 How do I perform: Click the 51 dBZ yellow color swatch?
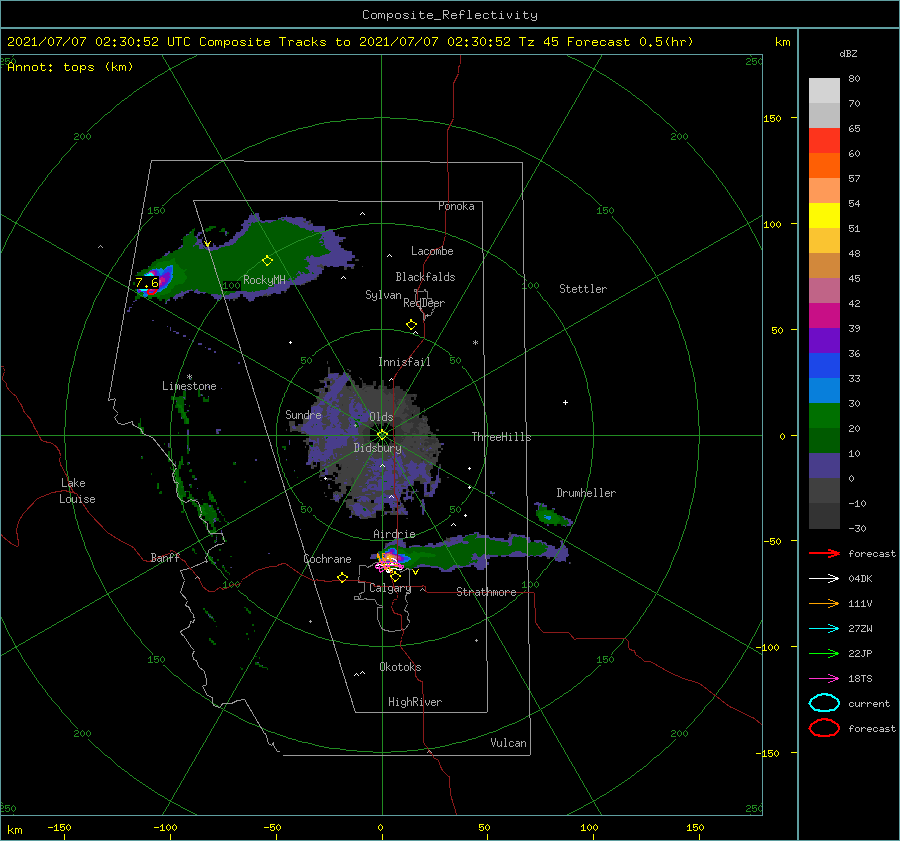coord(824,215)
